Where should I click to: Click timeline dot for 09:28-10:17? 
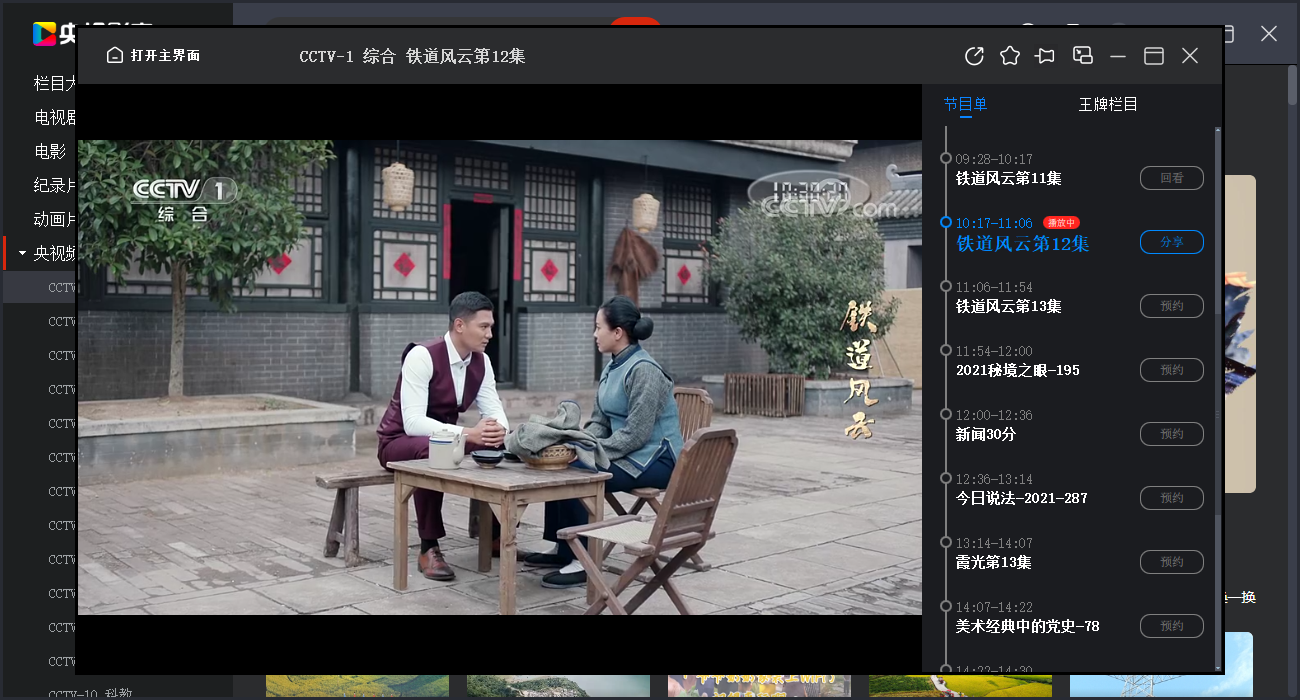[946, 158]
